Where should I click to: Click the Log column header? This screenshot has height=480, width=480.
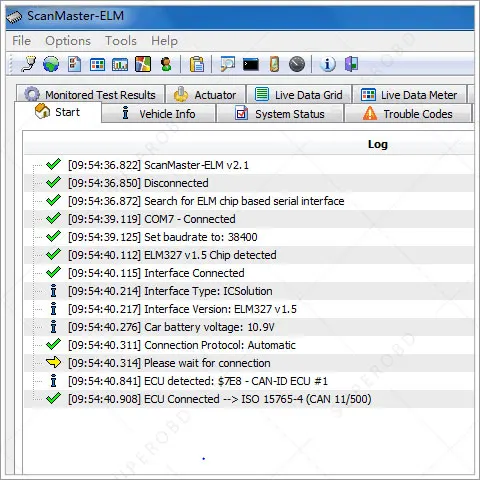(378, 144)
